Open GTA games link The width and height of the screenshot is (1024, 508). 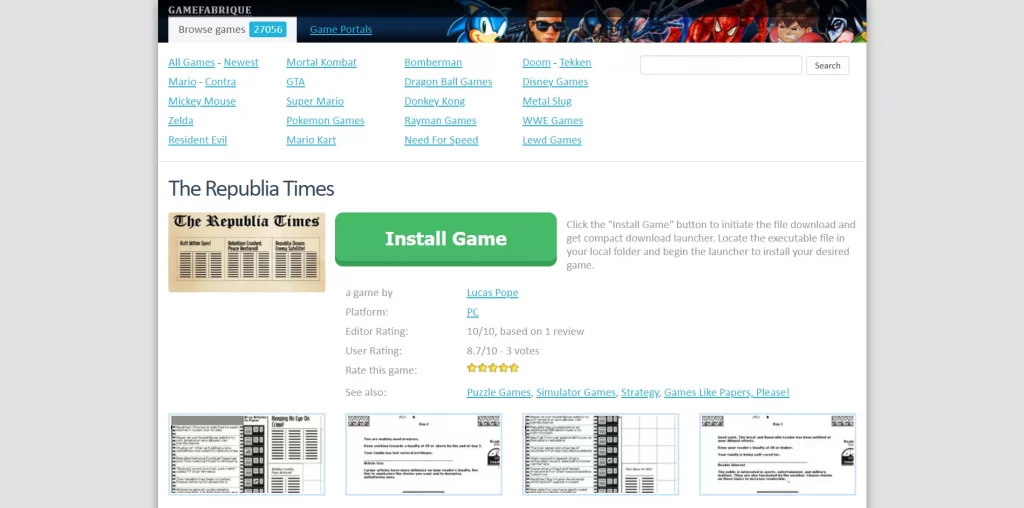pyautogui.click(x=295, y=82)
